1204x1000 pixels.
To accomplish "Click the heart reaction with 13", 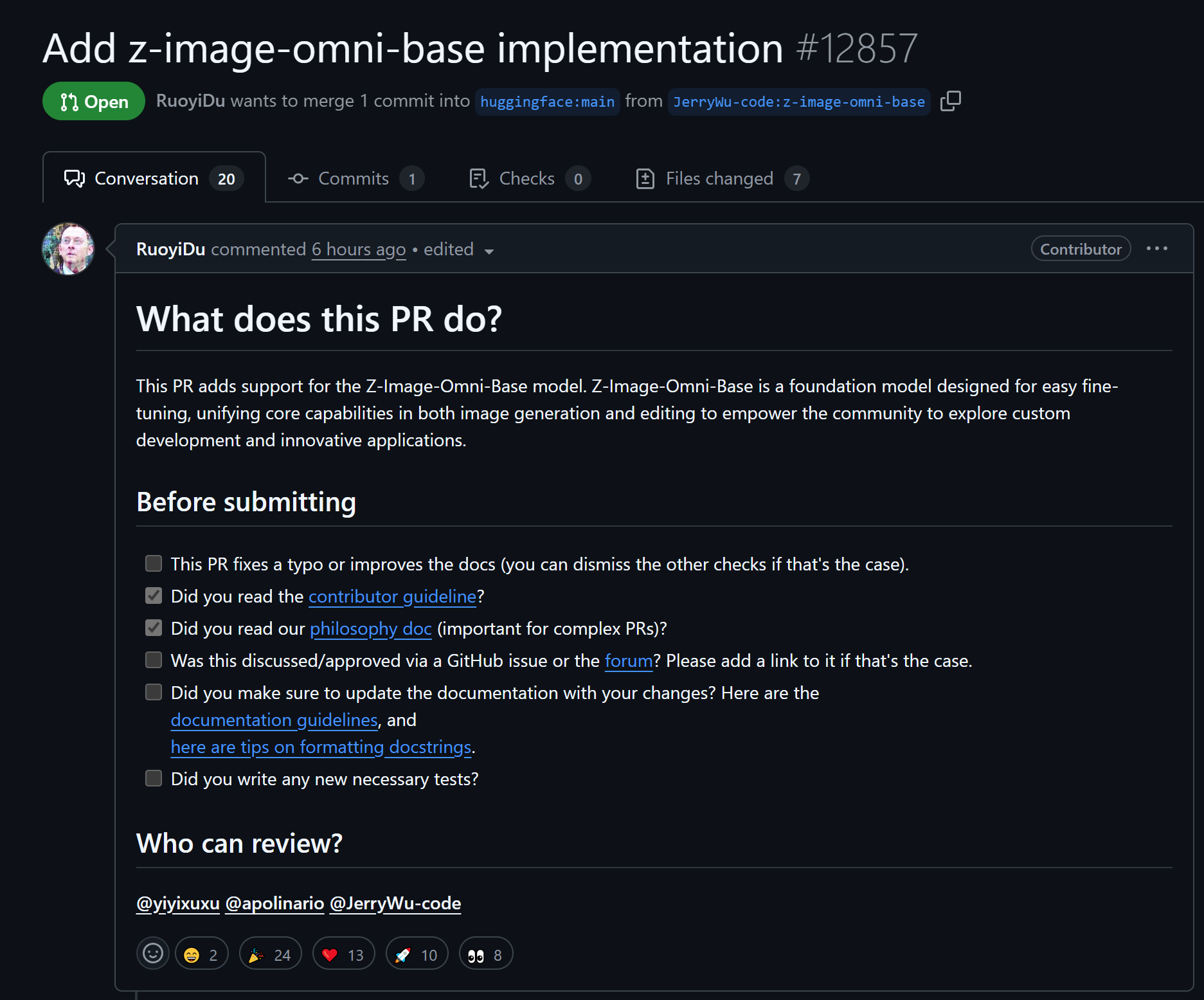I will [344, 954].
